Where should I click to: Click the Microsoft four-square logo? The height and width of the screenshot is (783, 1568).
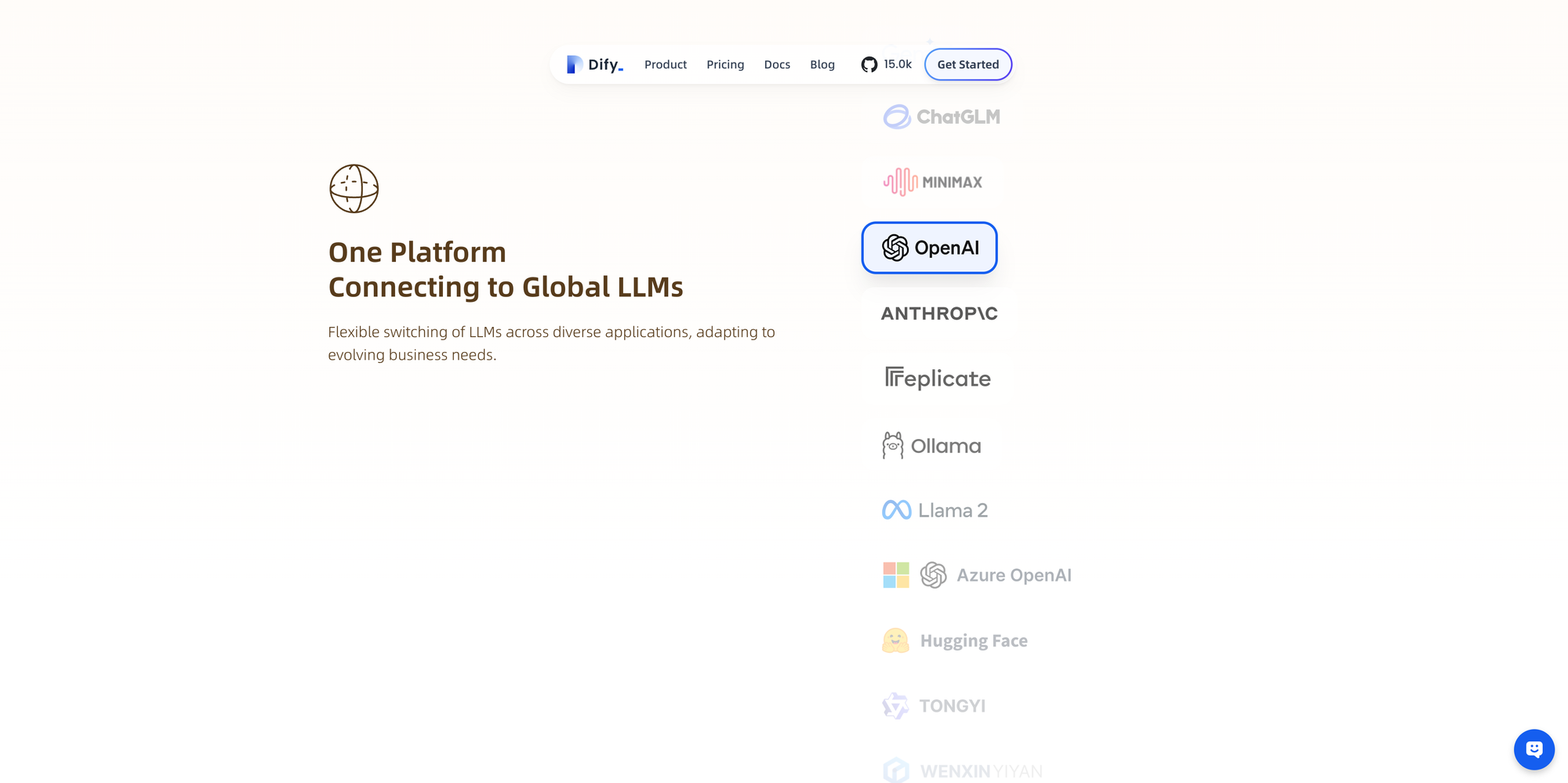(896, 575)
